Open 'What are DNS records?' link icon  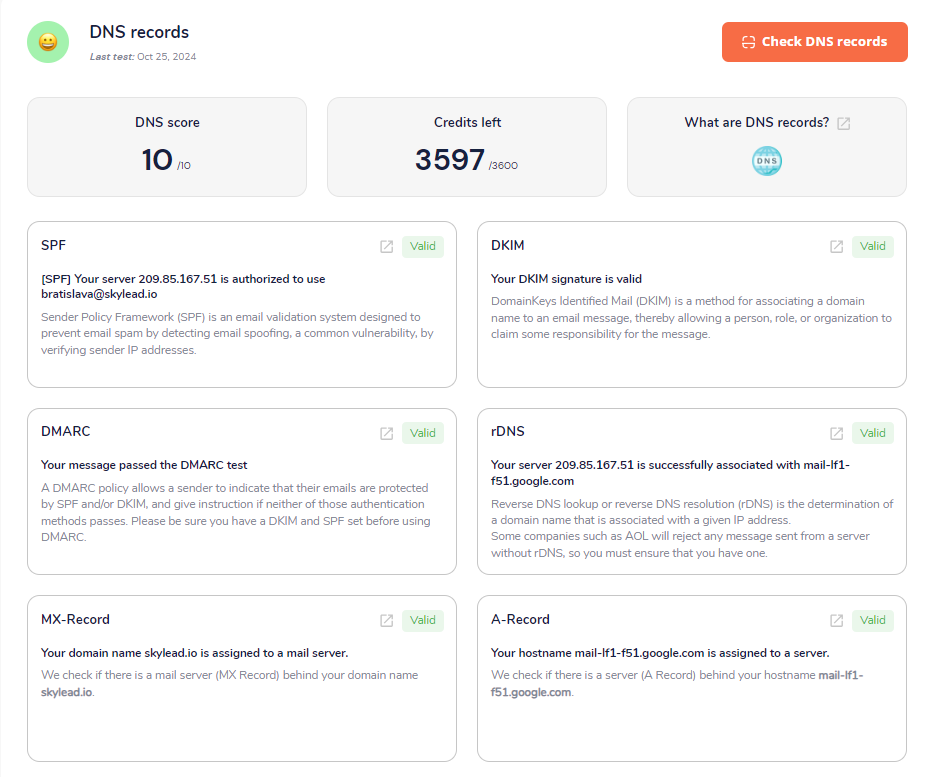click(844, 123)
